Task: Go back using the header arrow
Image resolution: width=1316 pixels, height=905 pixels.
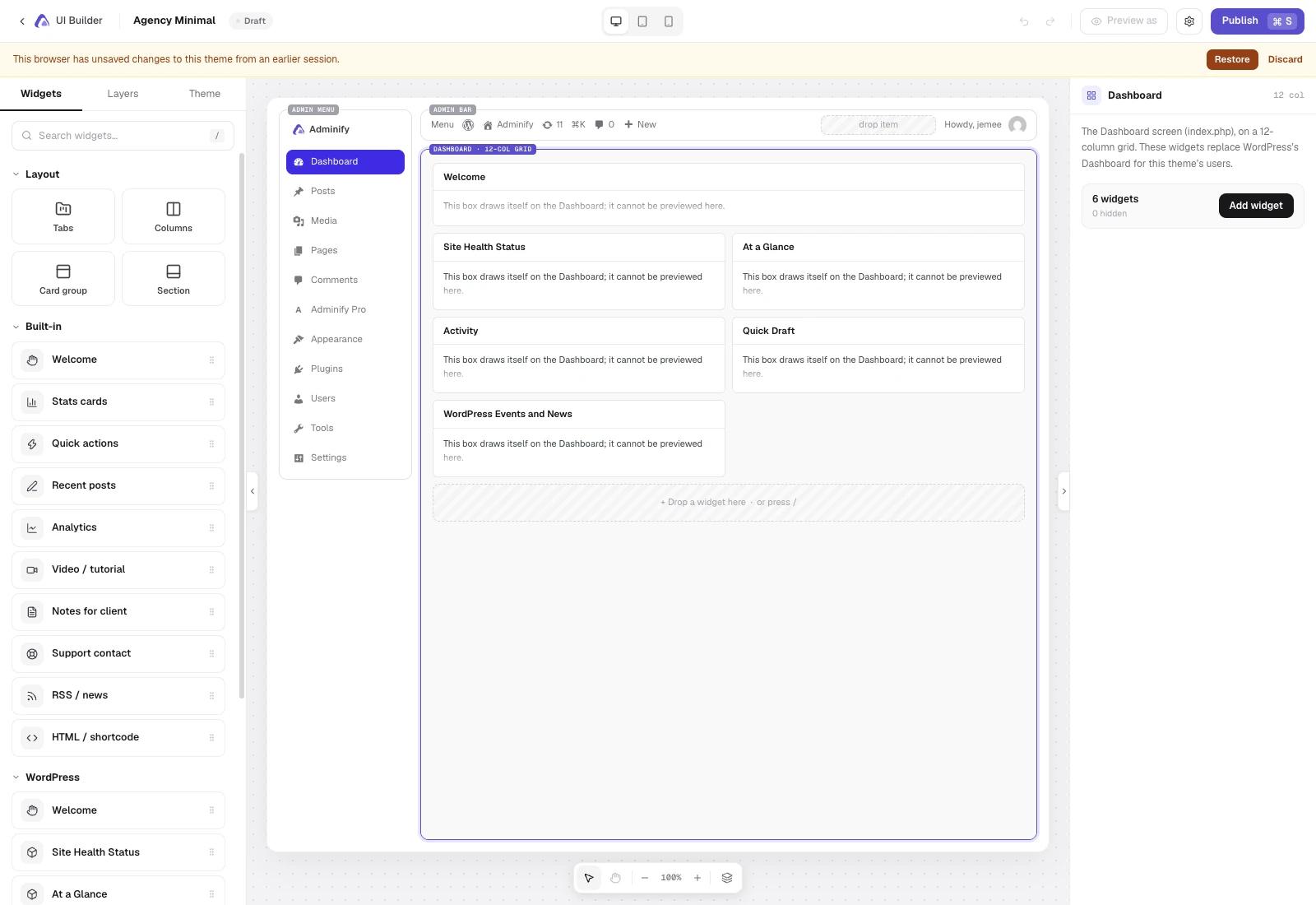Action: 22,21
